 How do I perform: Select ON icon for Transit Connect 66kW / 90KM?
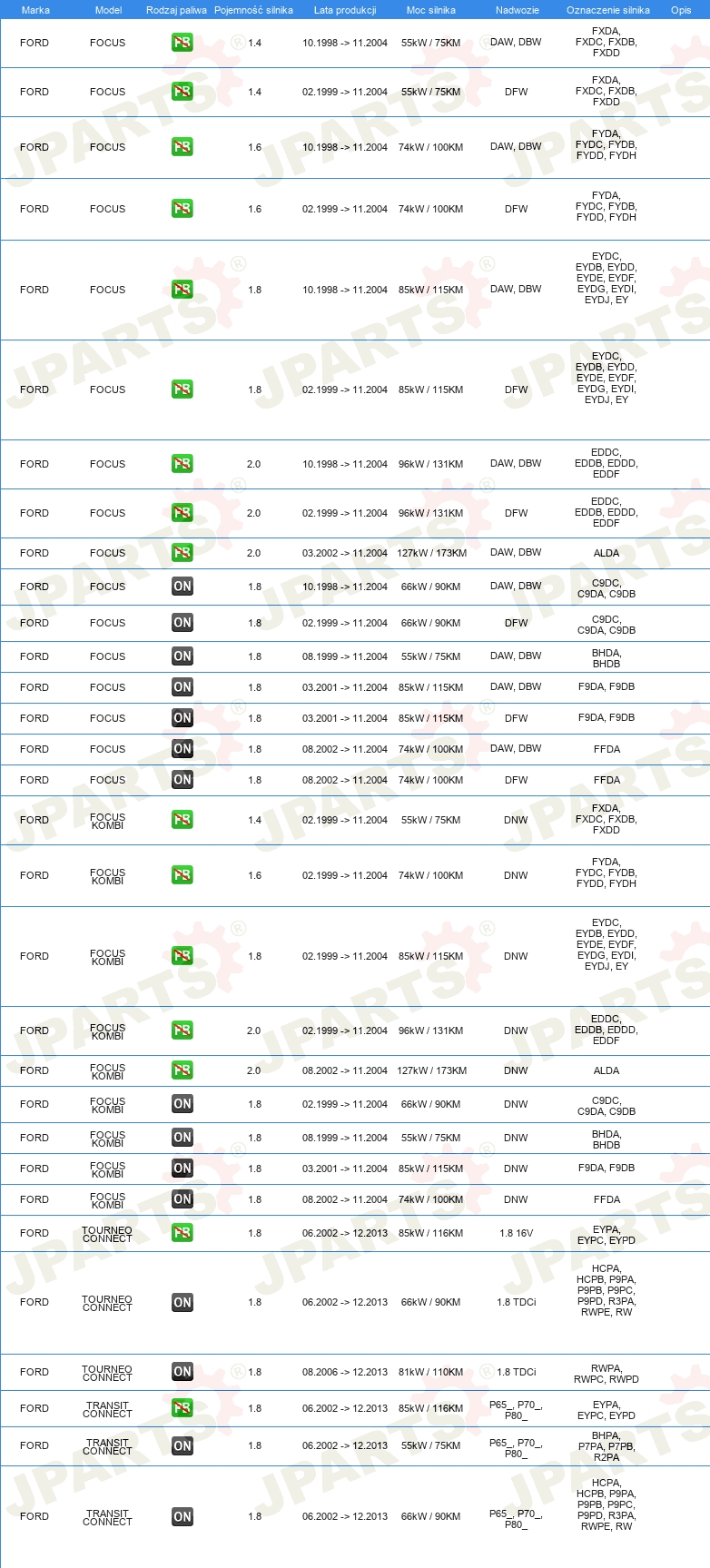(182, 1516)
